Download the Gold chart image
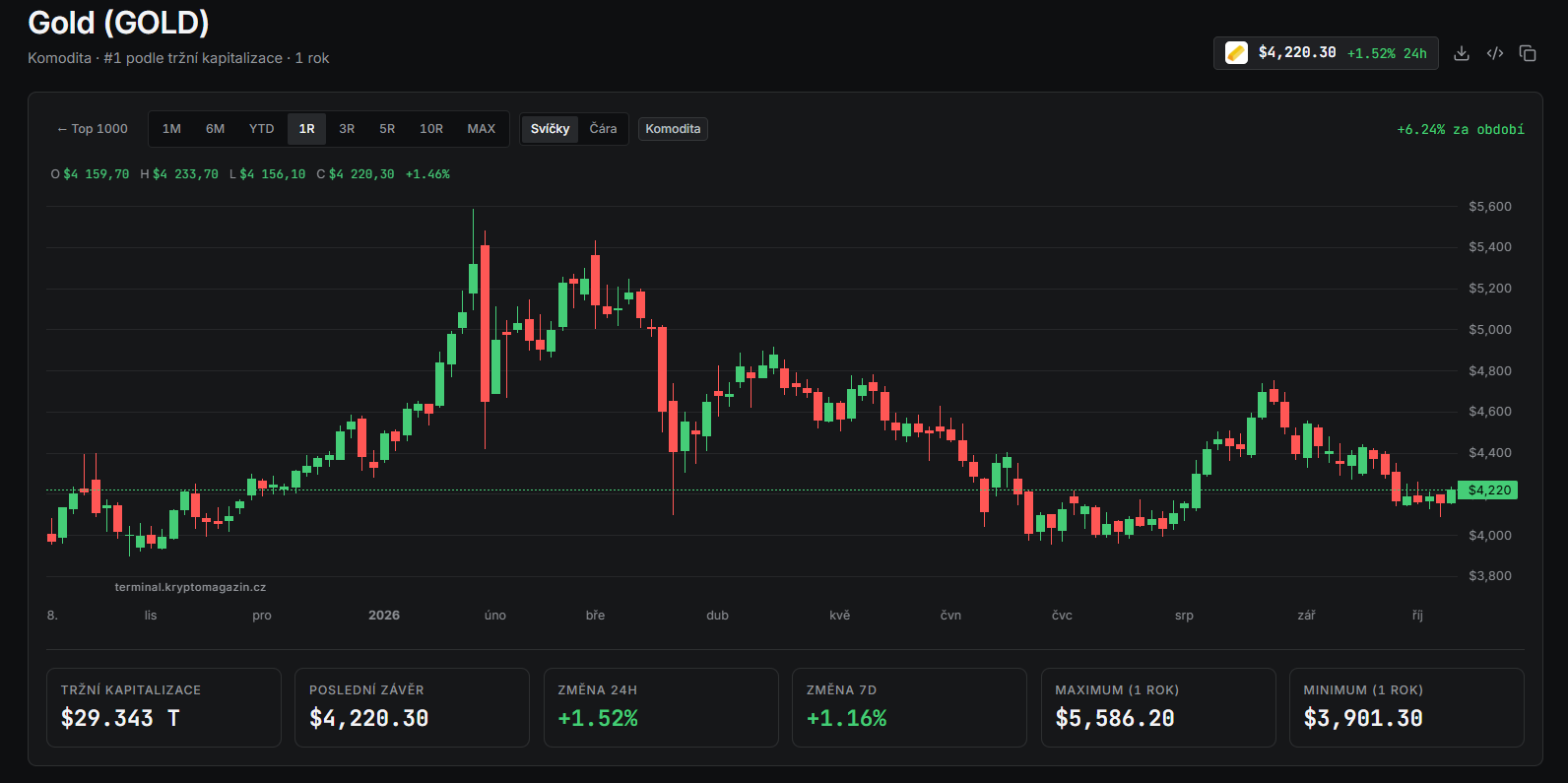1568x783 pixels. pos(1462,53)
